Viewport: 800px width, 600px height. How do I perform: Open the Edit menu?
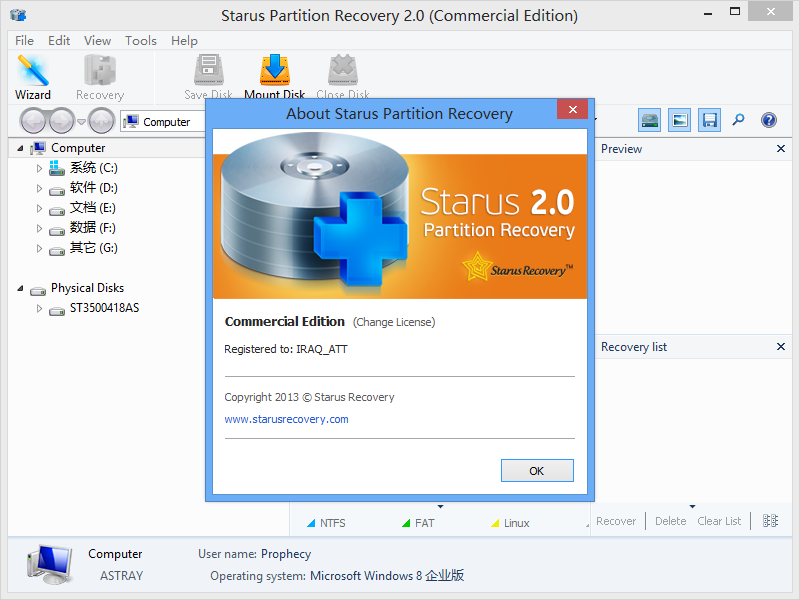(x=59, y=40)
